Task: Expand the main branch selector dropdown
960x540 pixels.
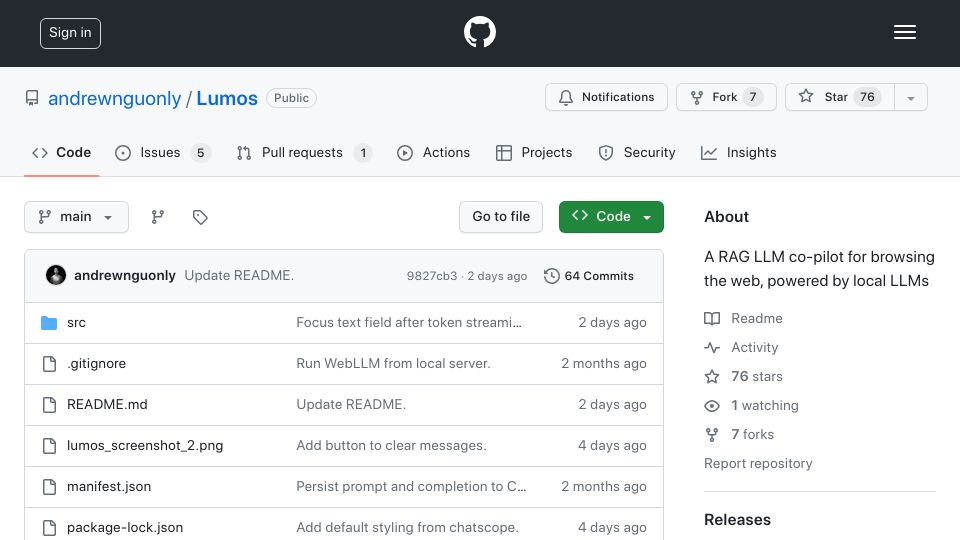Action: click(77, 217)
